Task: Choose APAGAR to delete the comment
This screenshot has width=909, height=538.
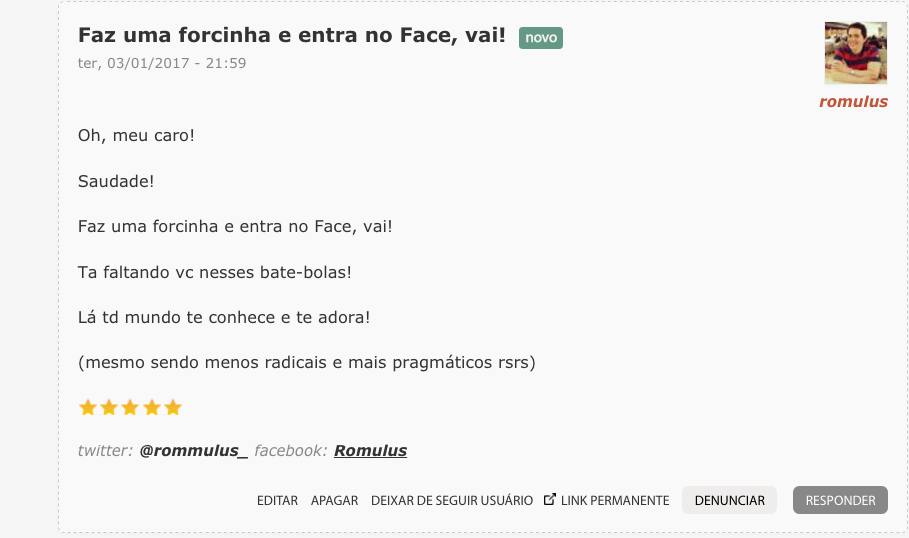Action: pyautogui.click(x=334, y=500)
